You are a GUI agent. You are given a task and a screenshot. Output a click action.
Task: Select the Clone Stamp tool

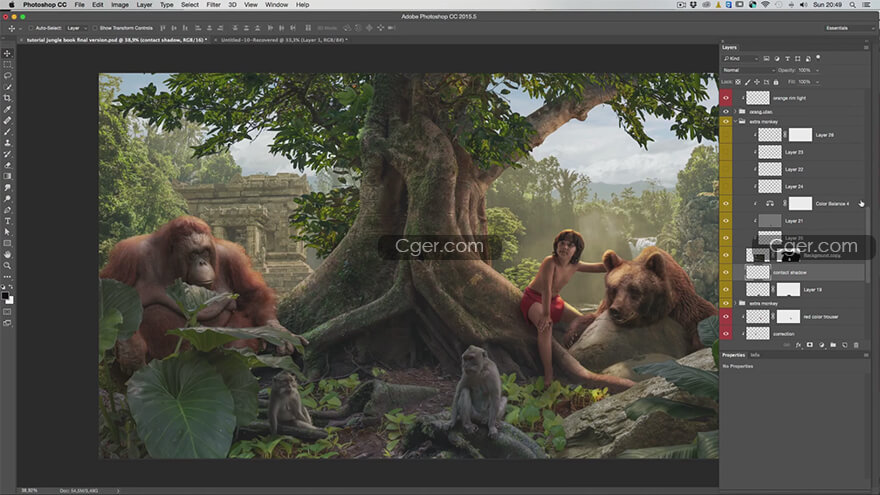tap(7, 143)
